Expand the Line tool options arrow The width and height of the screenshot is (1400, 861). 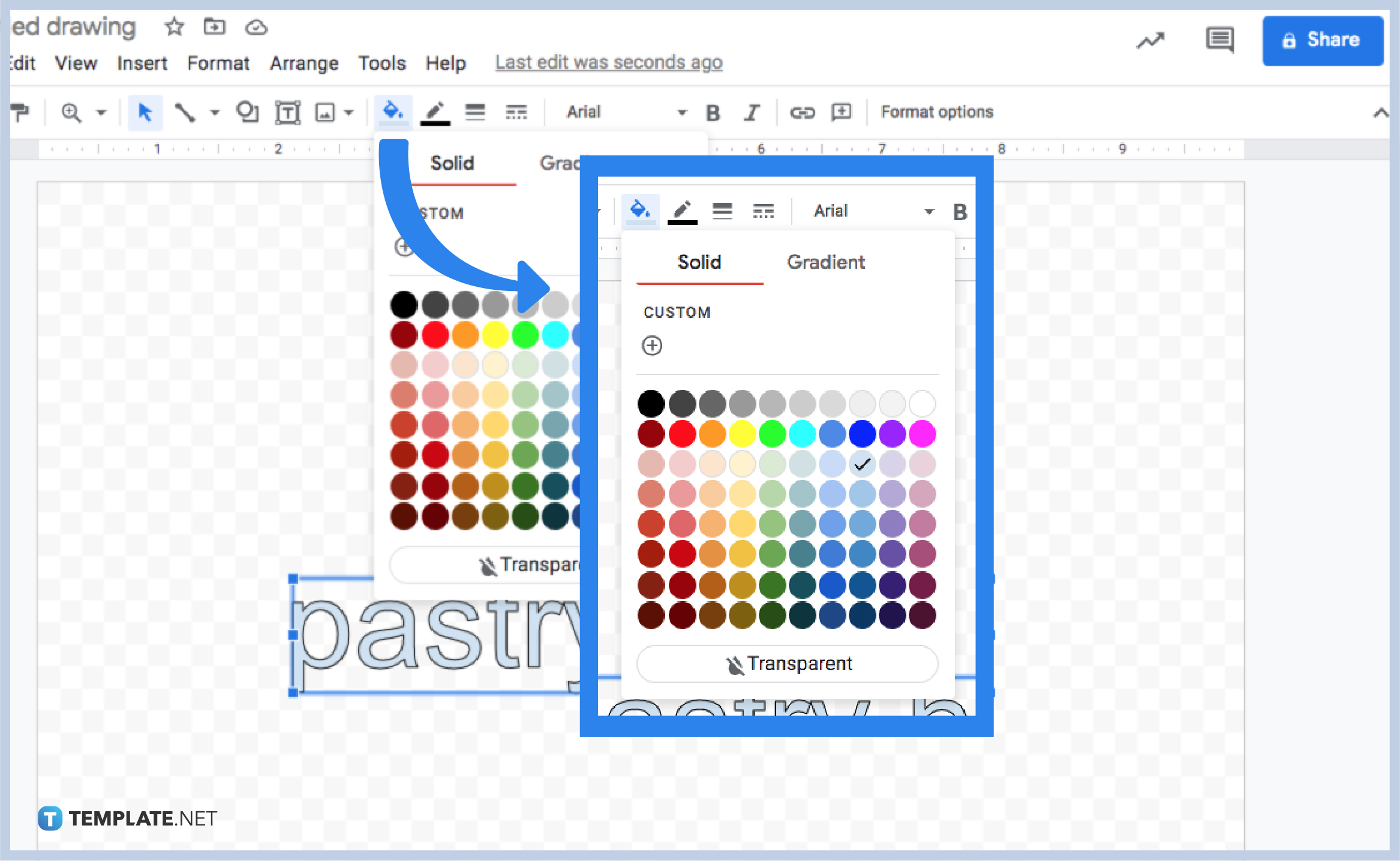pos(214,112)
